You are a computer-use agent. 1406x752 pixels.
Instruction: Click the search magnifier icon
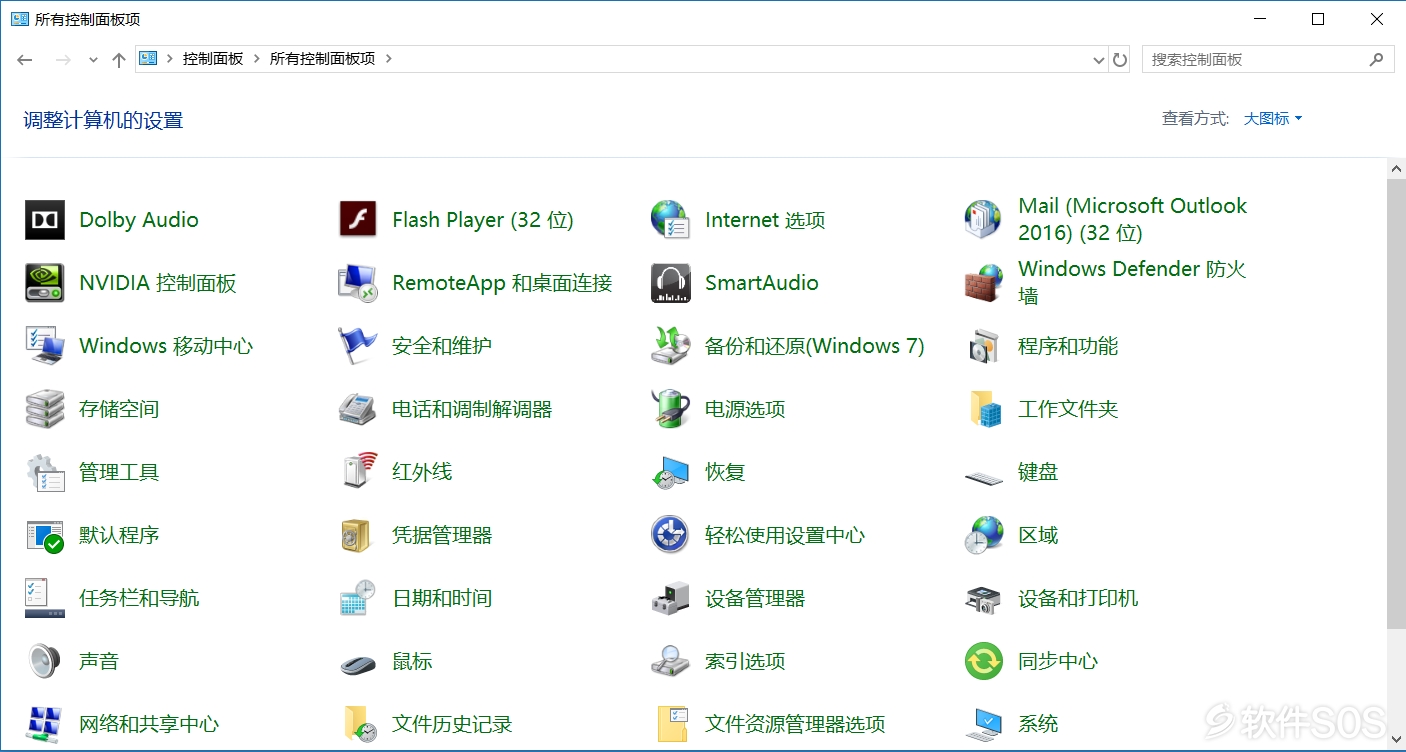tap(1377, 59)
